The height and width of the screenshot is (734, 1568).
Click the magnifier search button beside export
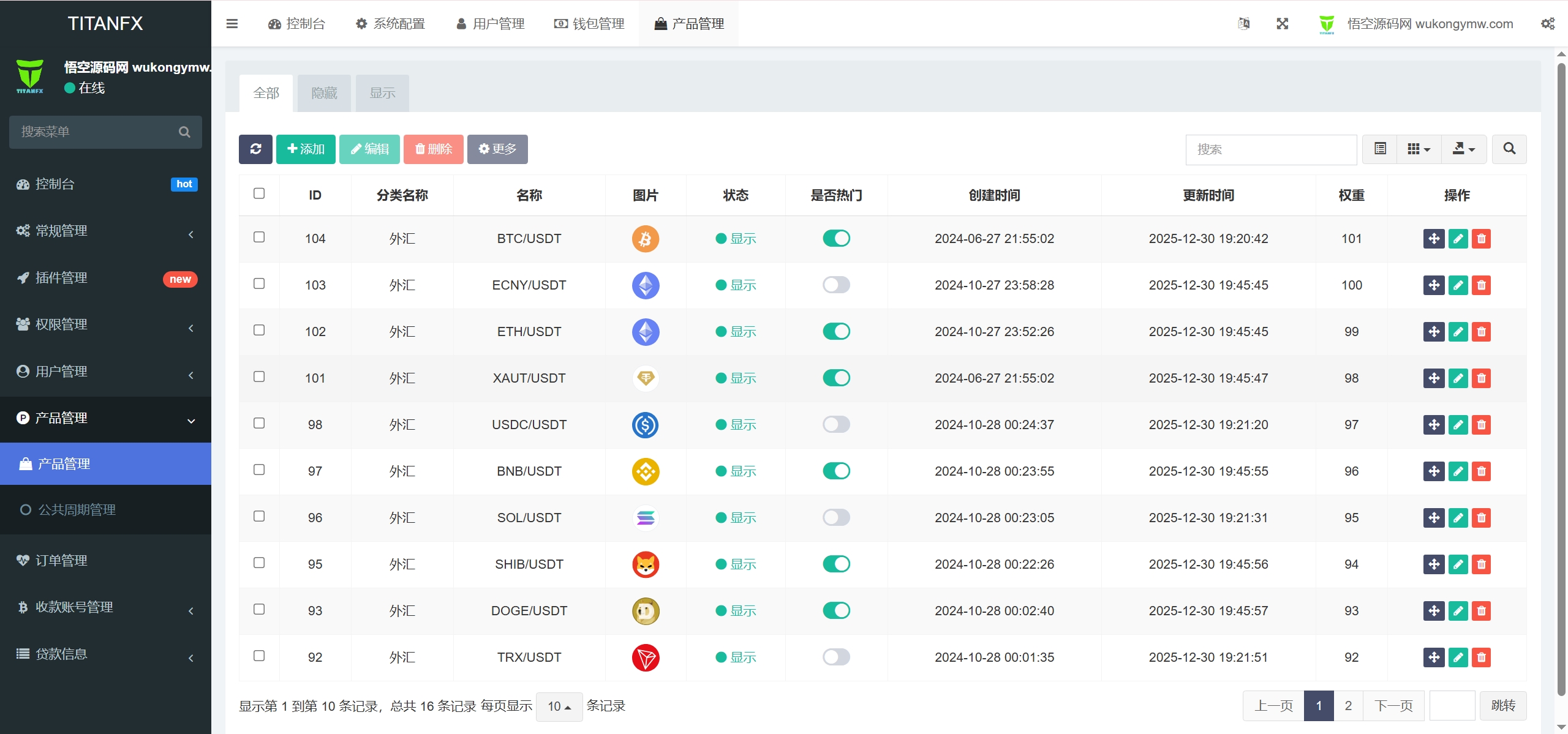click(1509, 149)
